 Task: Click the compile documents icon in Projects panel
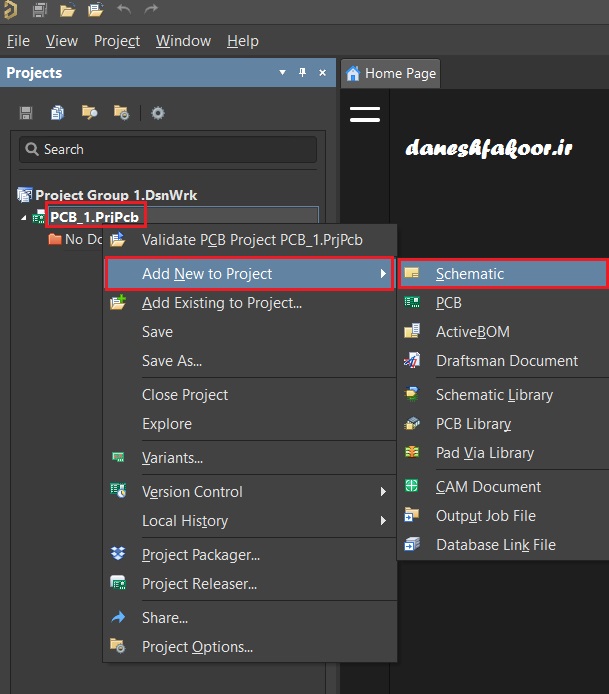[57, 113]
